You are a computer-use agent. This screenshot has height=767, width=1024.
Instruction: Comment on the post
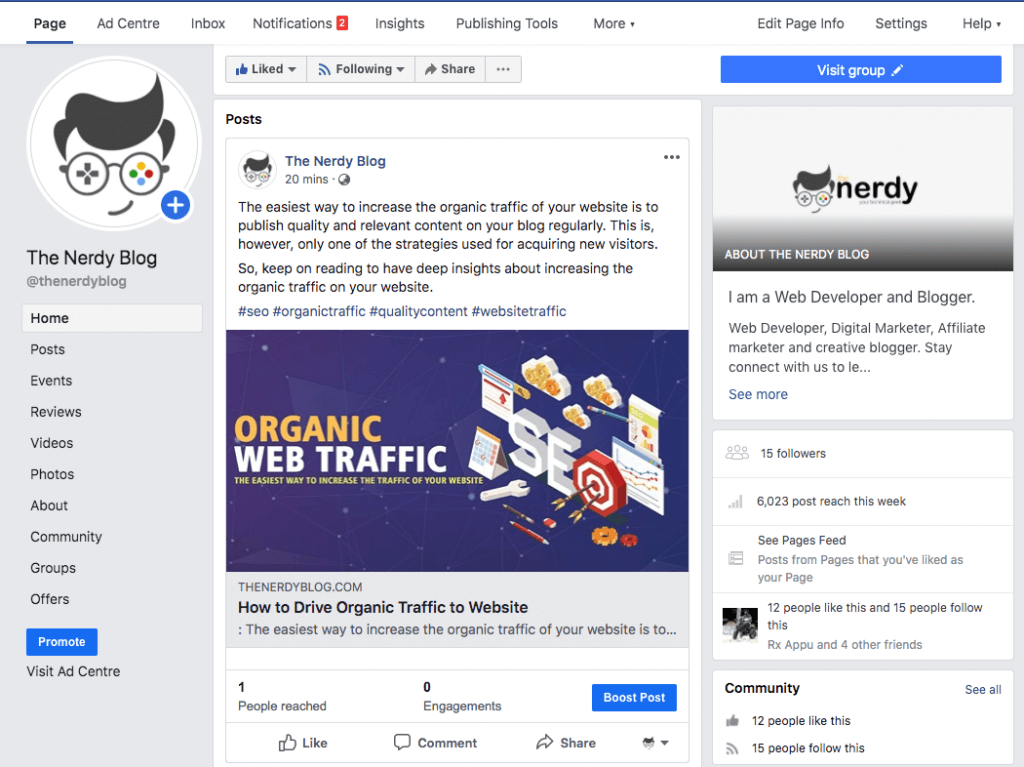(435, 743)
